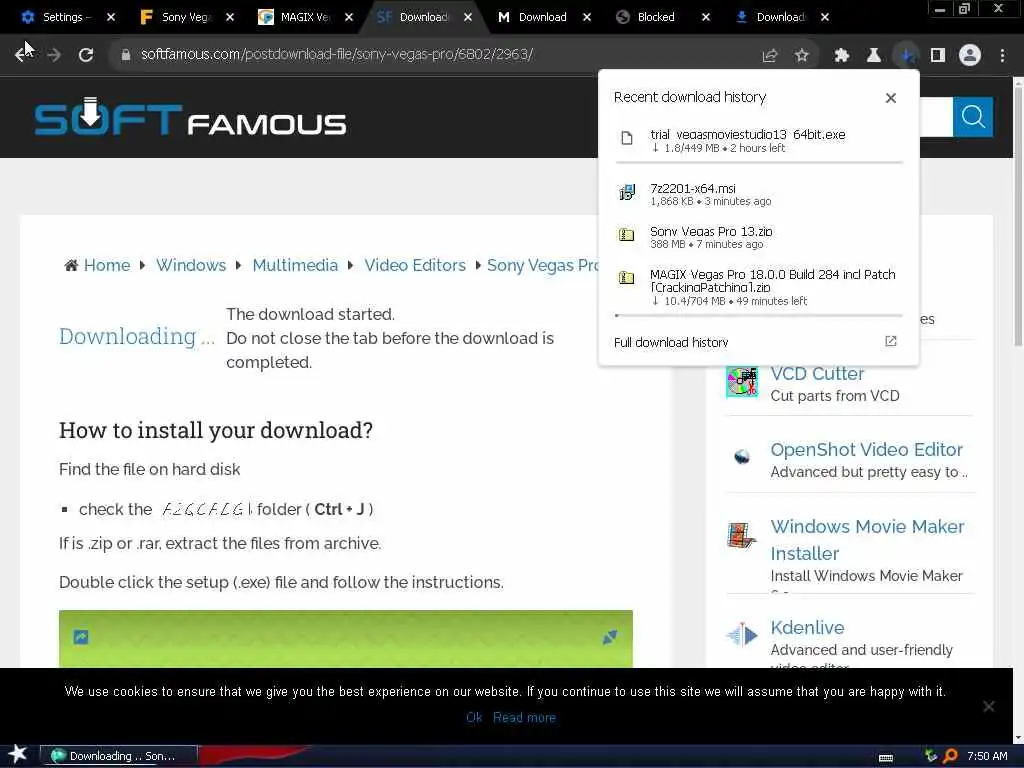Open cookie Read more link

pos(524,717)
